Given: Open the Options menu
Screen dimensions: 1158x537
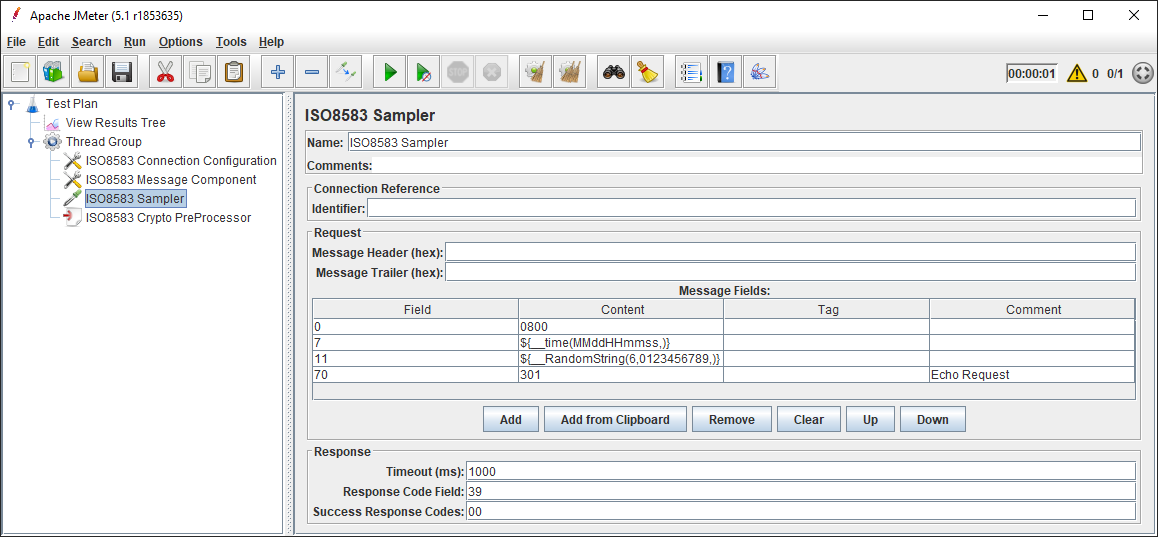Looking at the screenshot, I should click(180, 42).
